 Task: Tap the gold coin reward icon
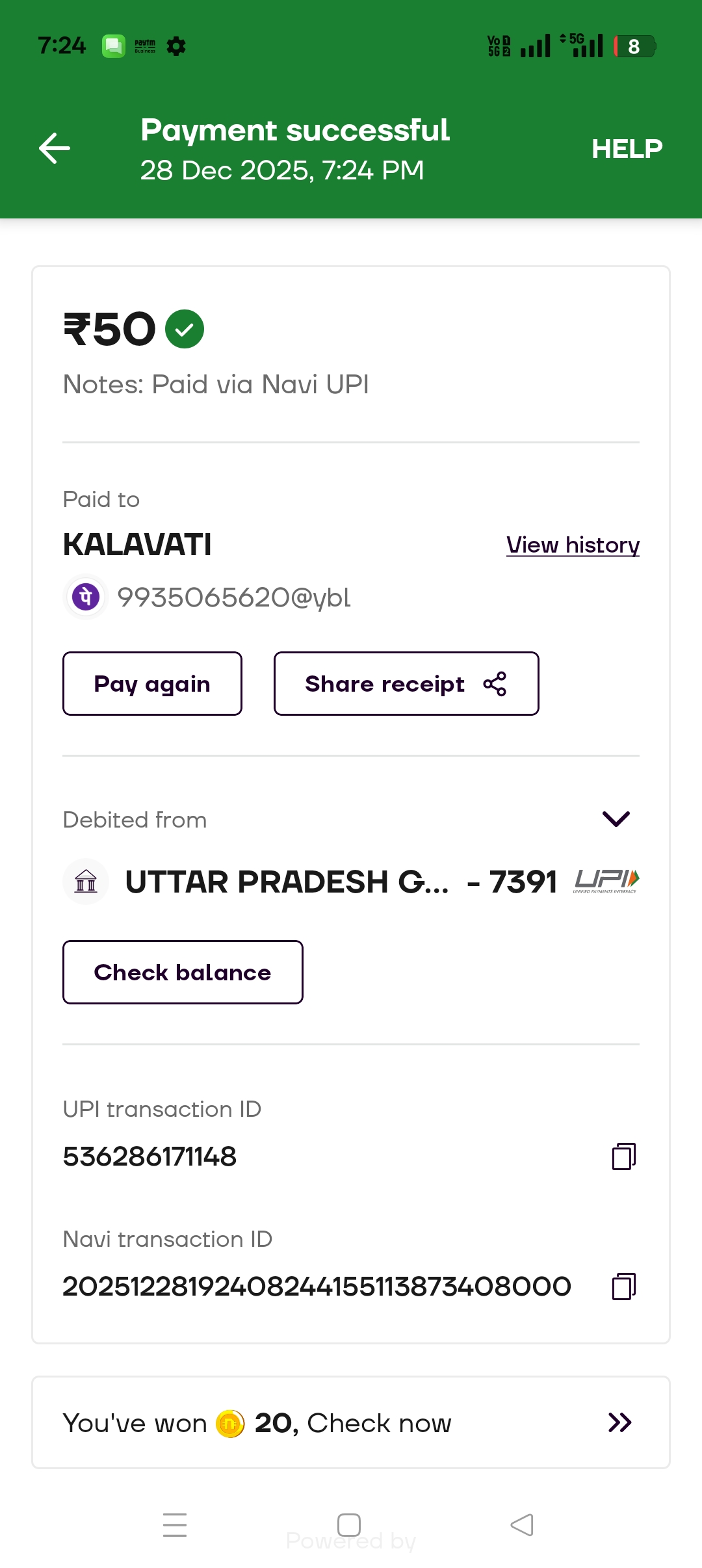pos(230,1424)
